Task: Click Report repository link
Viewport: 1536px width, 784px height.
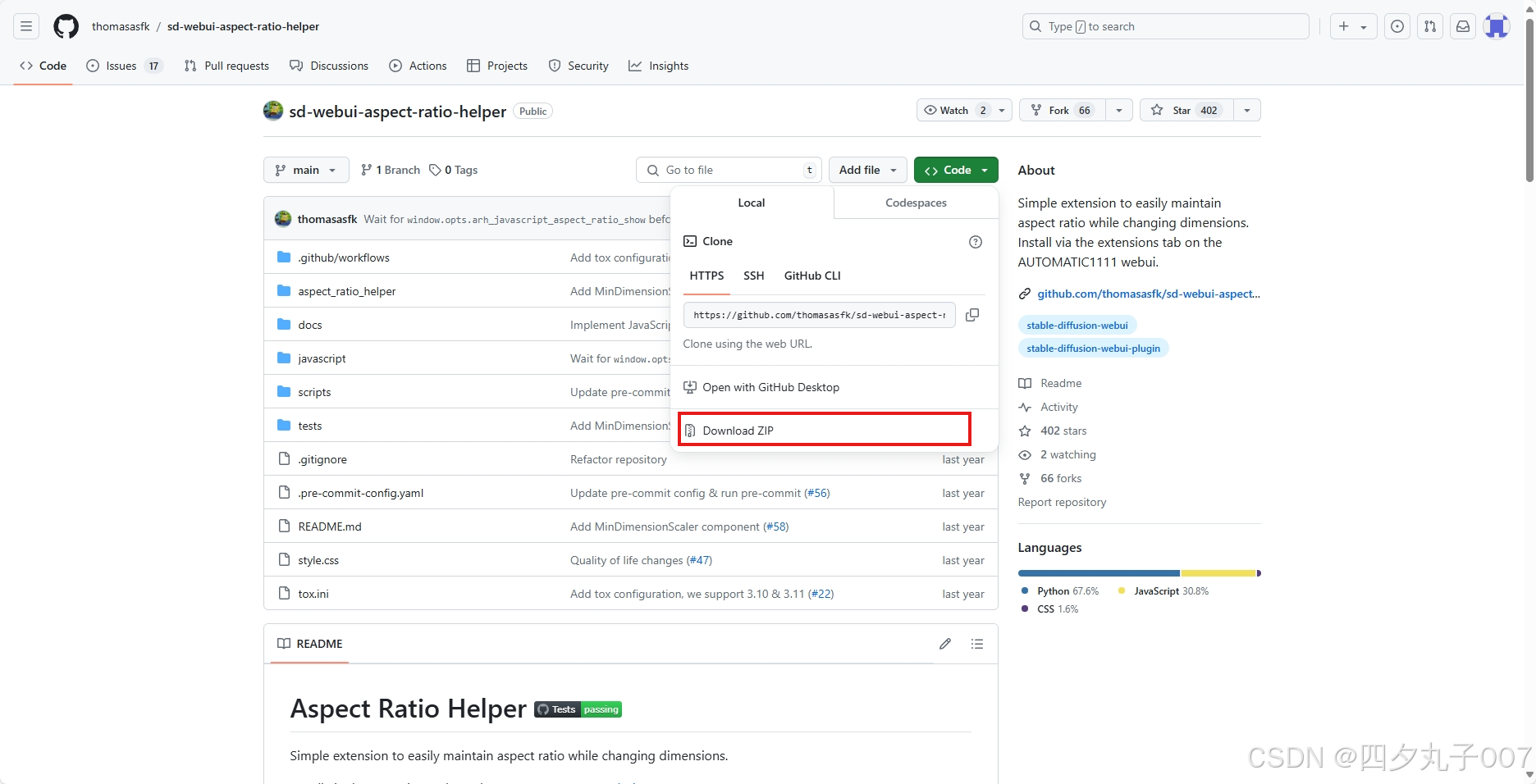Action: pyautogui.click(x=1062, y=502)
